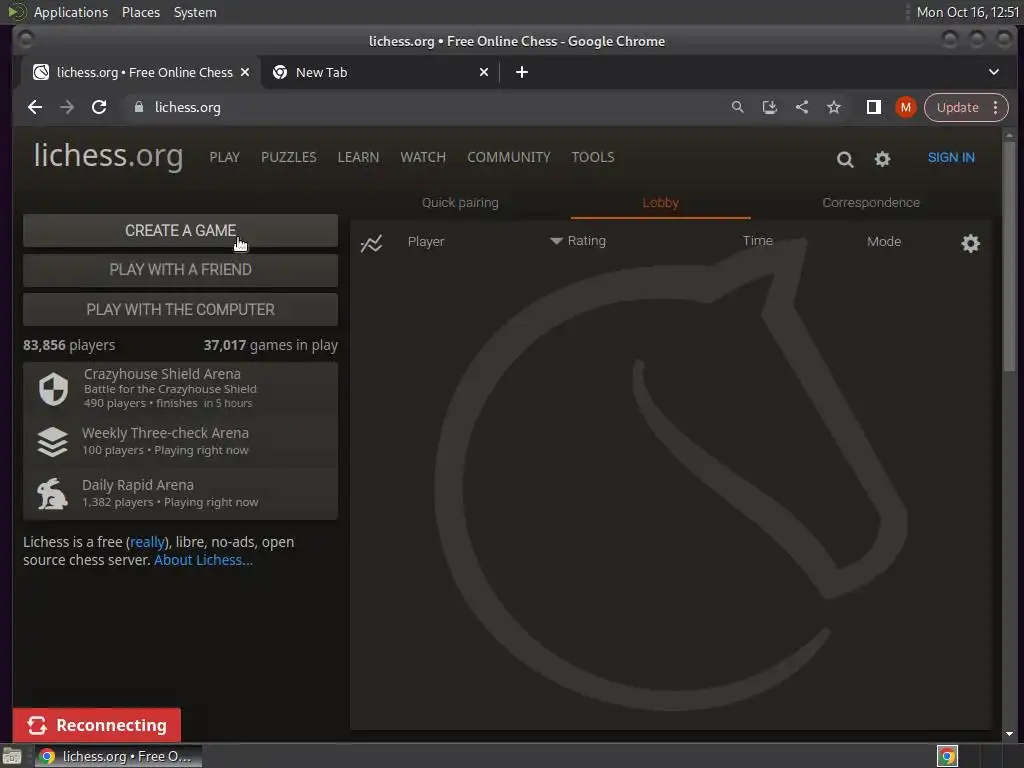
Task: Open the PUZZLES menu
Action: [x=289, y=157]
